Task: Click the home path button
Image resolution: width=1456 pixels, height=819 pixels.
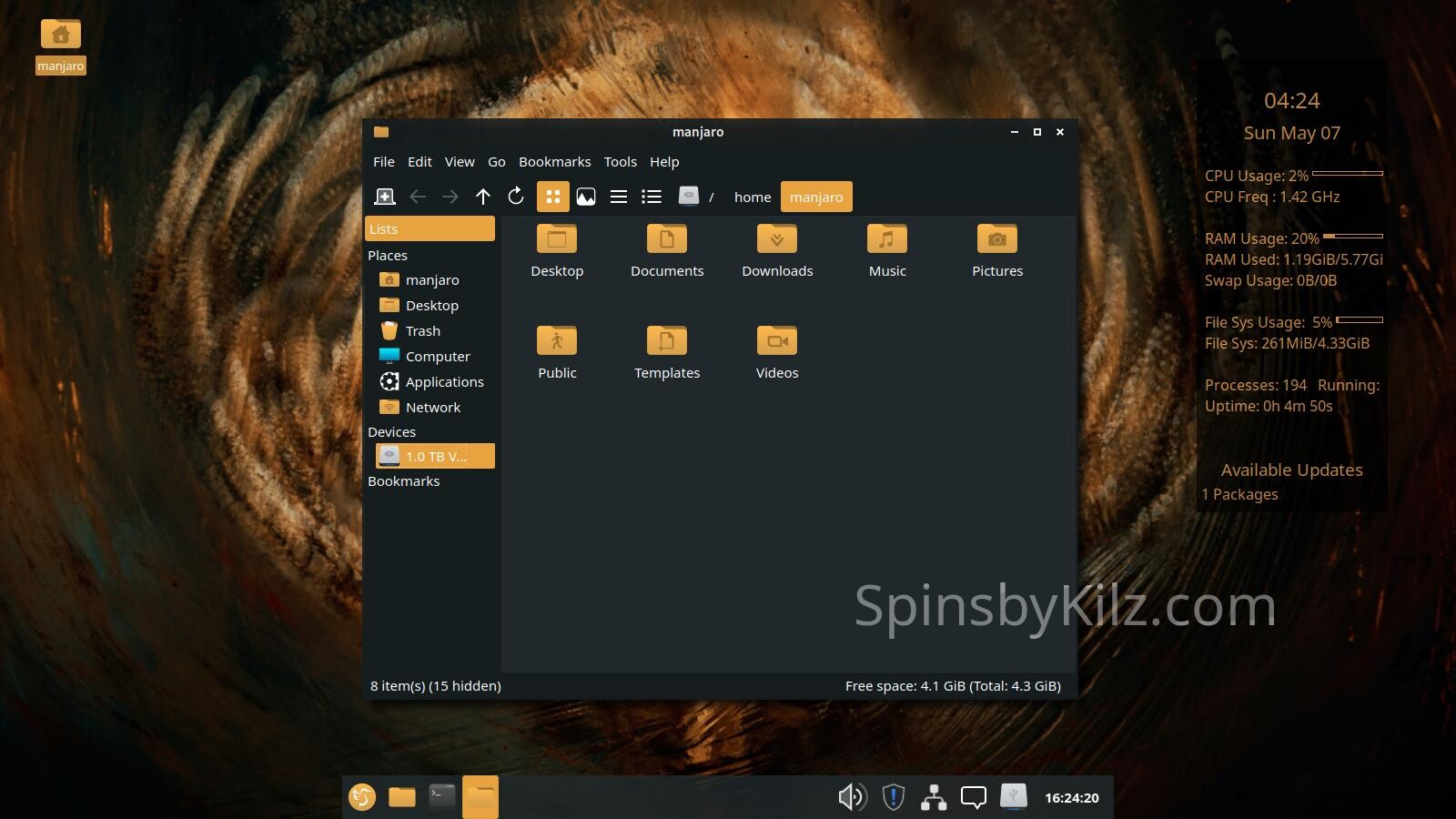Action: 752,197
